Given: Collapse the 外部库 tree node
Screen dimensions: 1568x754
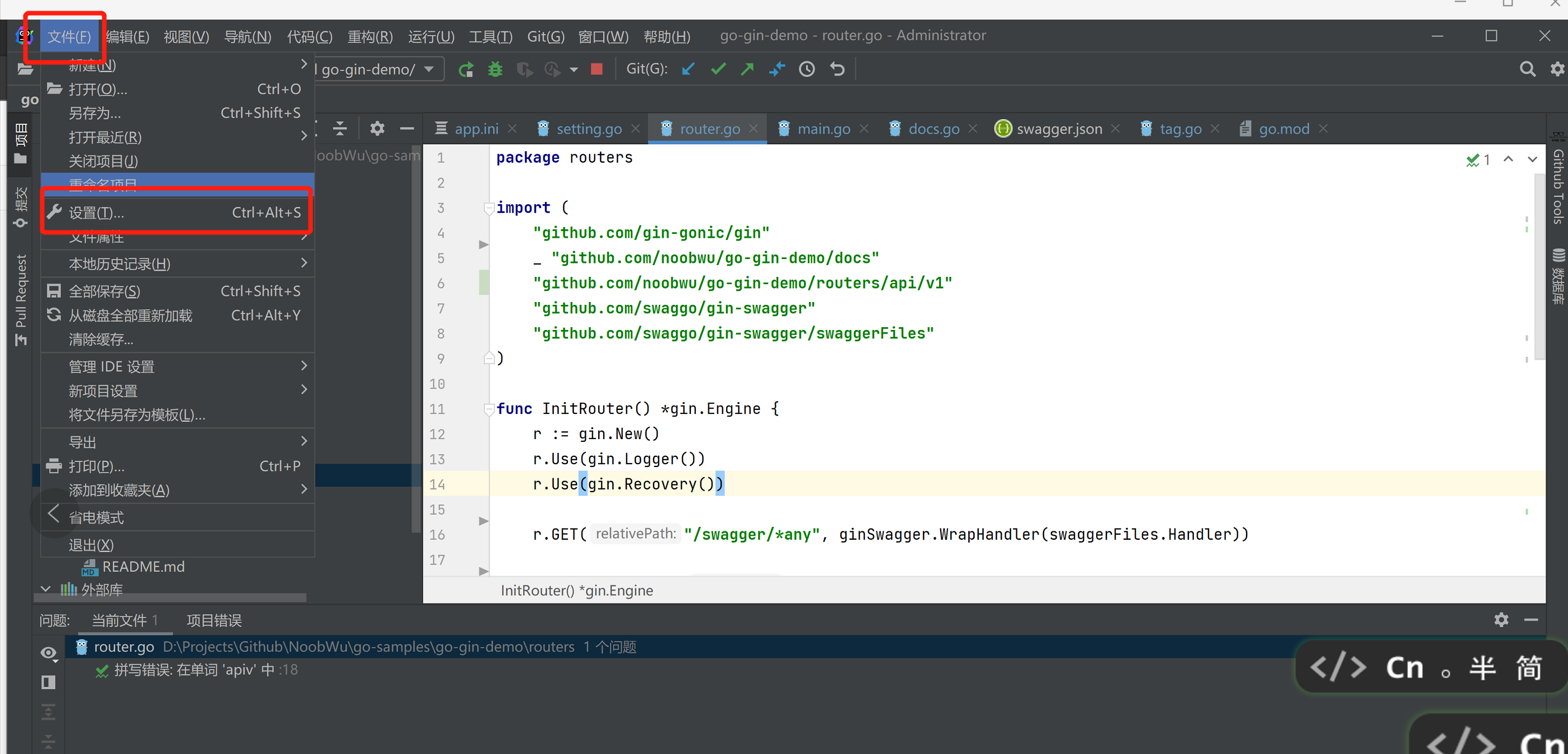Looking at the screenshot, I should [x=46, y=589].
